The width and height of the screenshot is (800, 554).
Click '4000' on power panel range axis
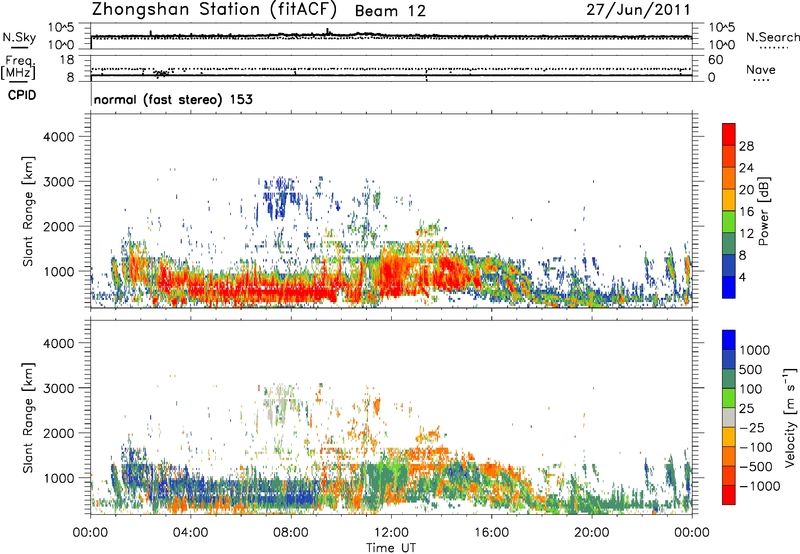pyautogui.click(x=59, y=137)
